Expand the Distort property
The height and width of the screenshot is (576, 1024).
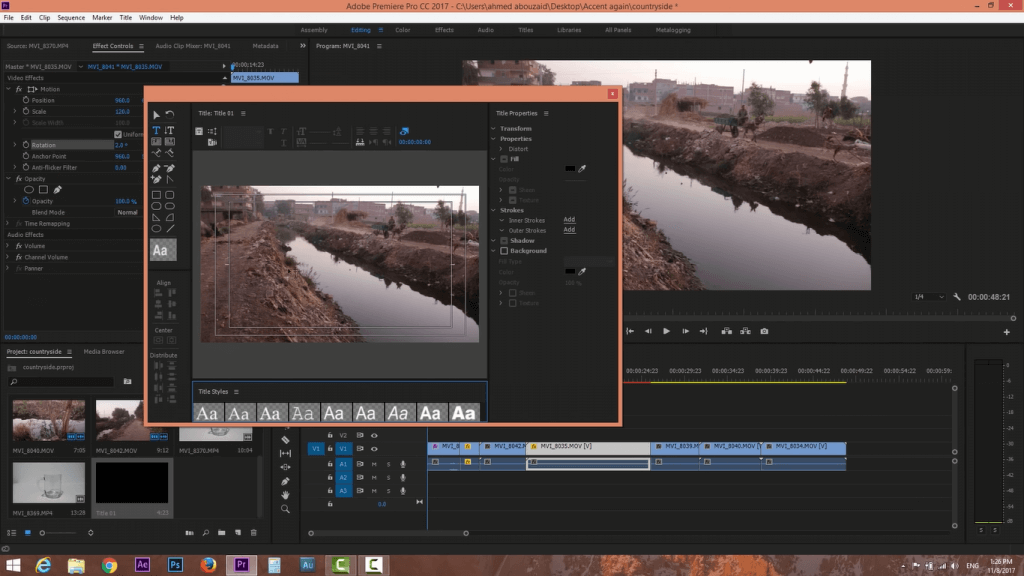[502, 149]
